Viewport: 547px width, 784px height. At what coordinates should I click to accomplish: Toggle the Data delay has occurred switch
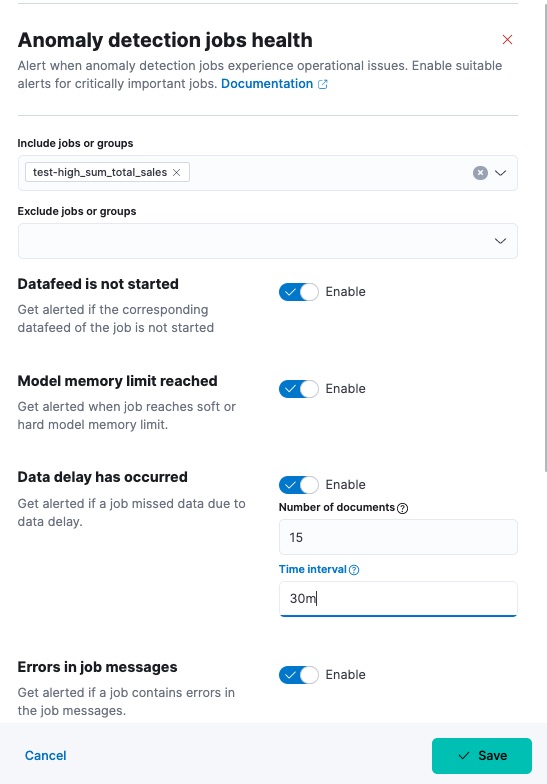tap(298, 484)
